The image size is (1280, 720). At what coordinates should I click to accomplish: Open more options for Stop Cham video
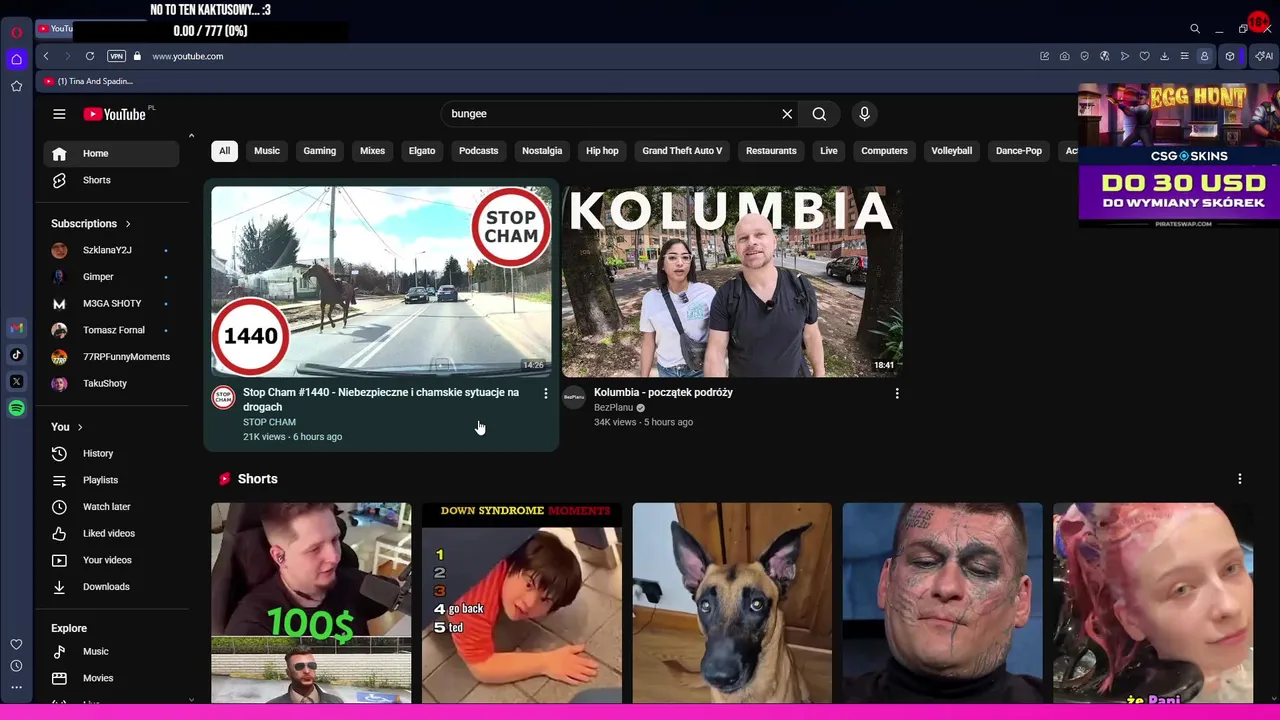(x=545, y=394)
